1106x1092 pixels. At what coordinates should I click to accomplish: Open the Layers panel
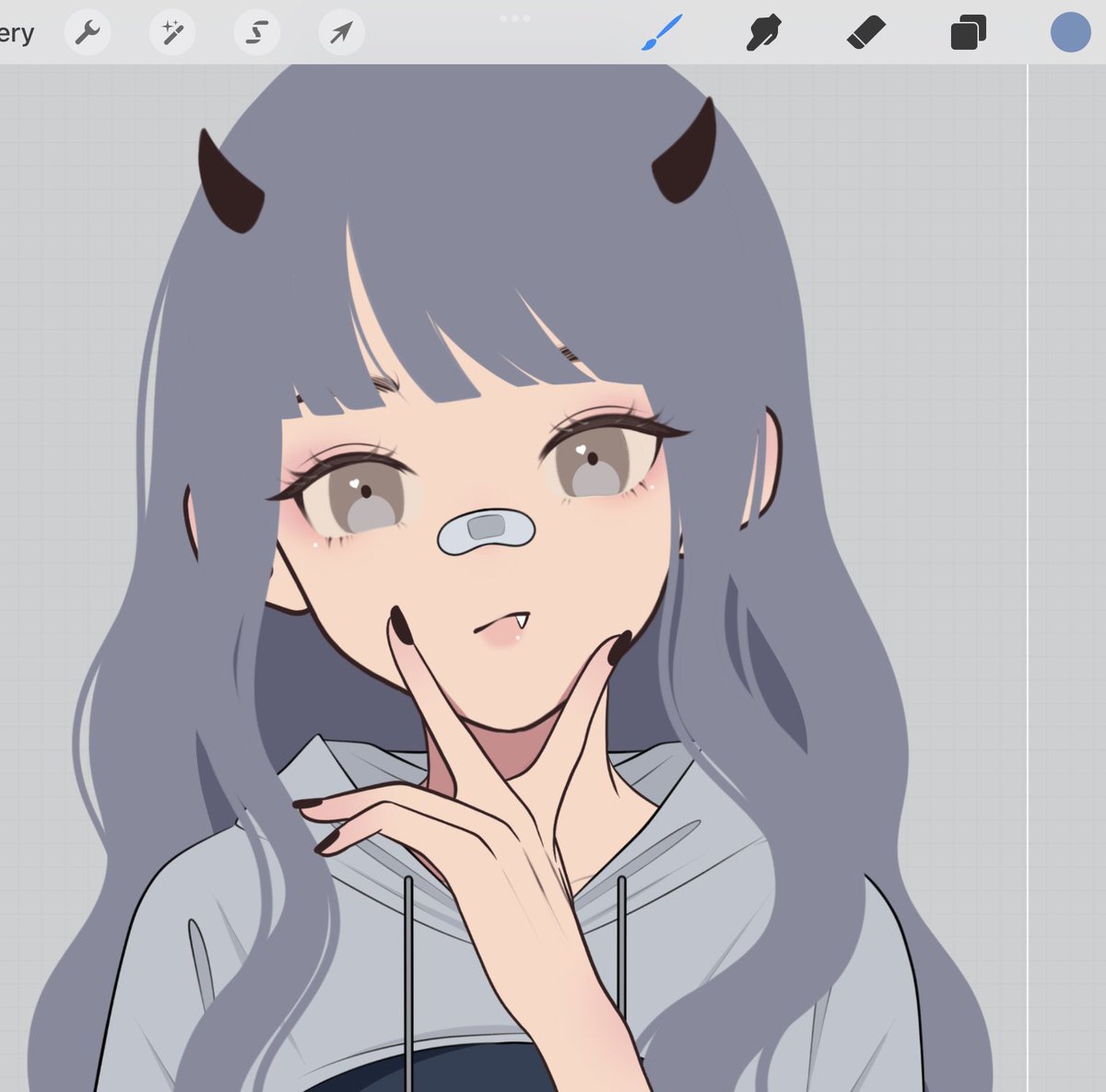tap(968, 33)
